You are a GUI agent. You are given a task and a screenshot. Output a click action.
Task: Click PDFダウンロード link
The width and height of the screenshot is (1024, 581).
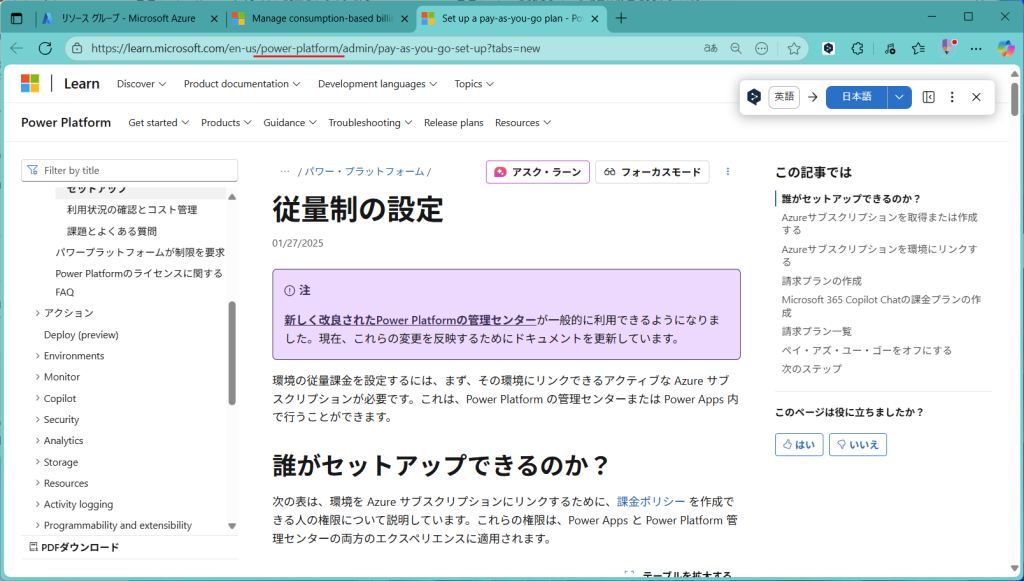click(x=74, y=547)
